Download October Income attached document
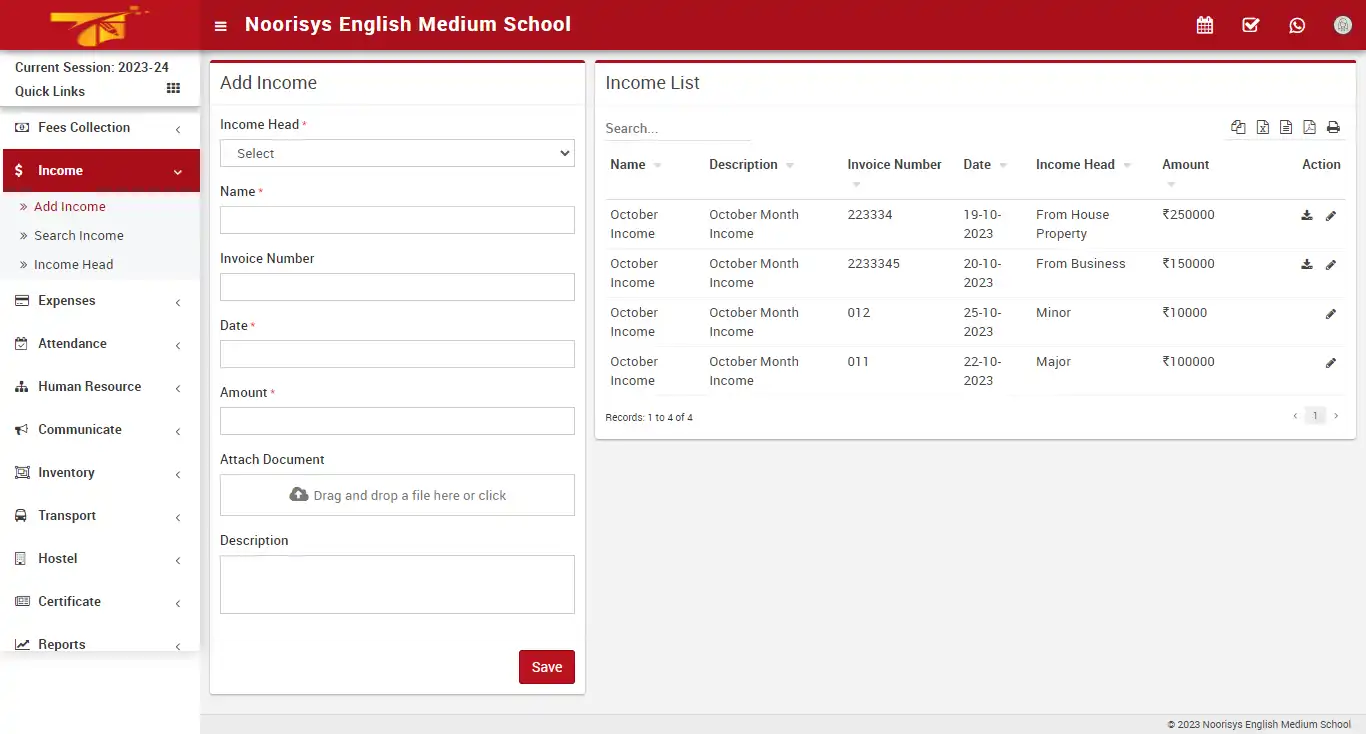The width and height of the screenshot is (1366, 734). pyautogui.click(x=1306, y=214)
